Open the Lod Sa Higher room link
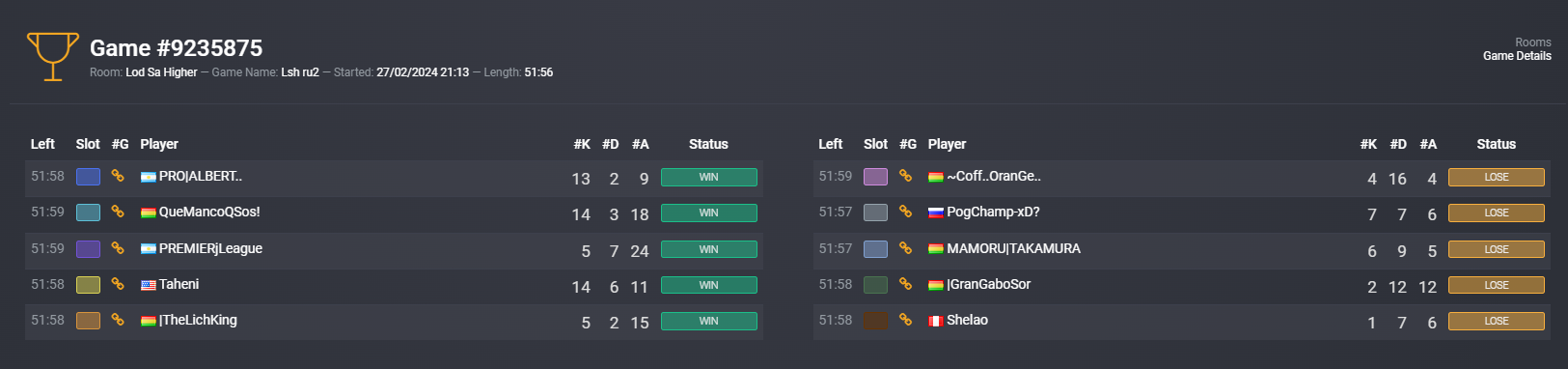1568x369 pixels. click(x=161, y=72)
